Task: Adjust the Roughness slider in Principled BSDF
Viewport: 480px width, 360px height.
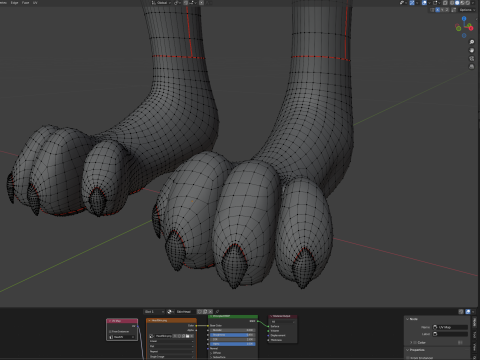Action: [x=233, y=335]
